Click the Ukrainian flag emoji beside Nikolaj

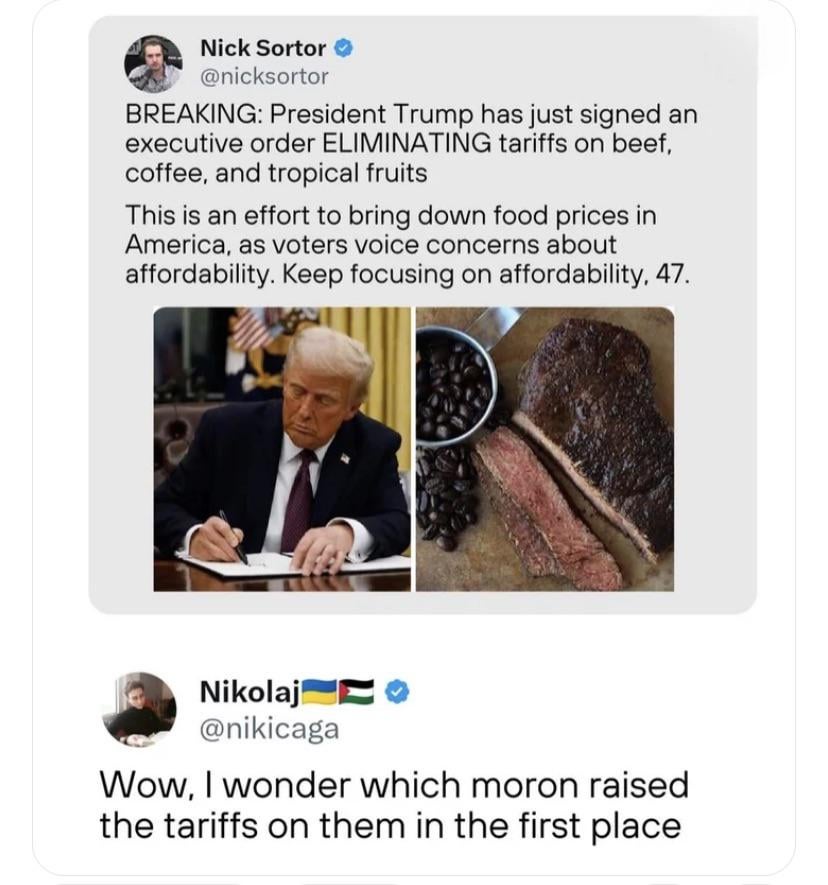click(x=320, y=691)
